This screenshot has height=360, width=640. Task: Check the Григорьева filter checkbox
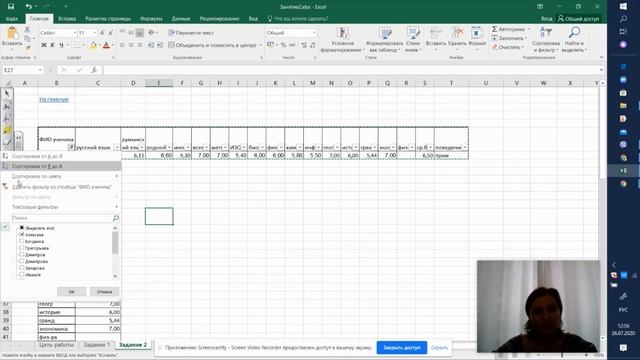[22, 248]
